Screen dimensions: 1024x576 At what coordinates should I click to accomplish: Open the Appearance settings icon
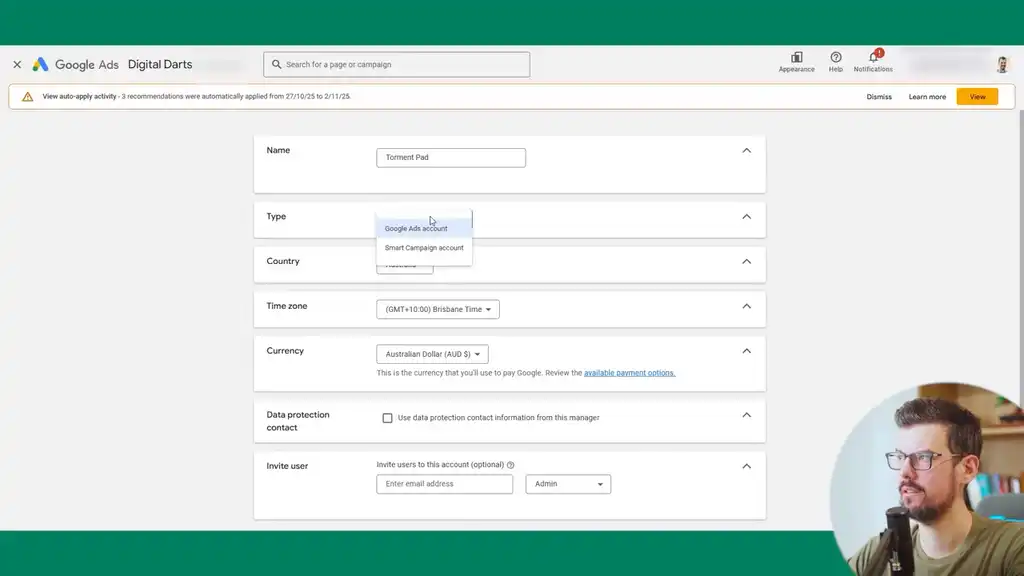point(795,60)
